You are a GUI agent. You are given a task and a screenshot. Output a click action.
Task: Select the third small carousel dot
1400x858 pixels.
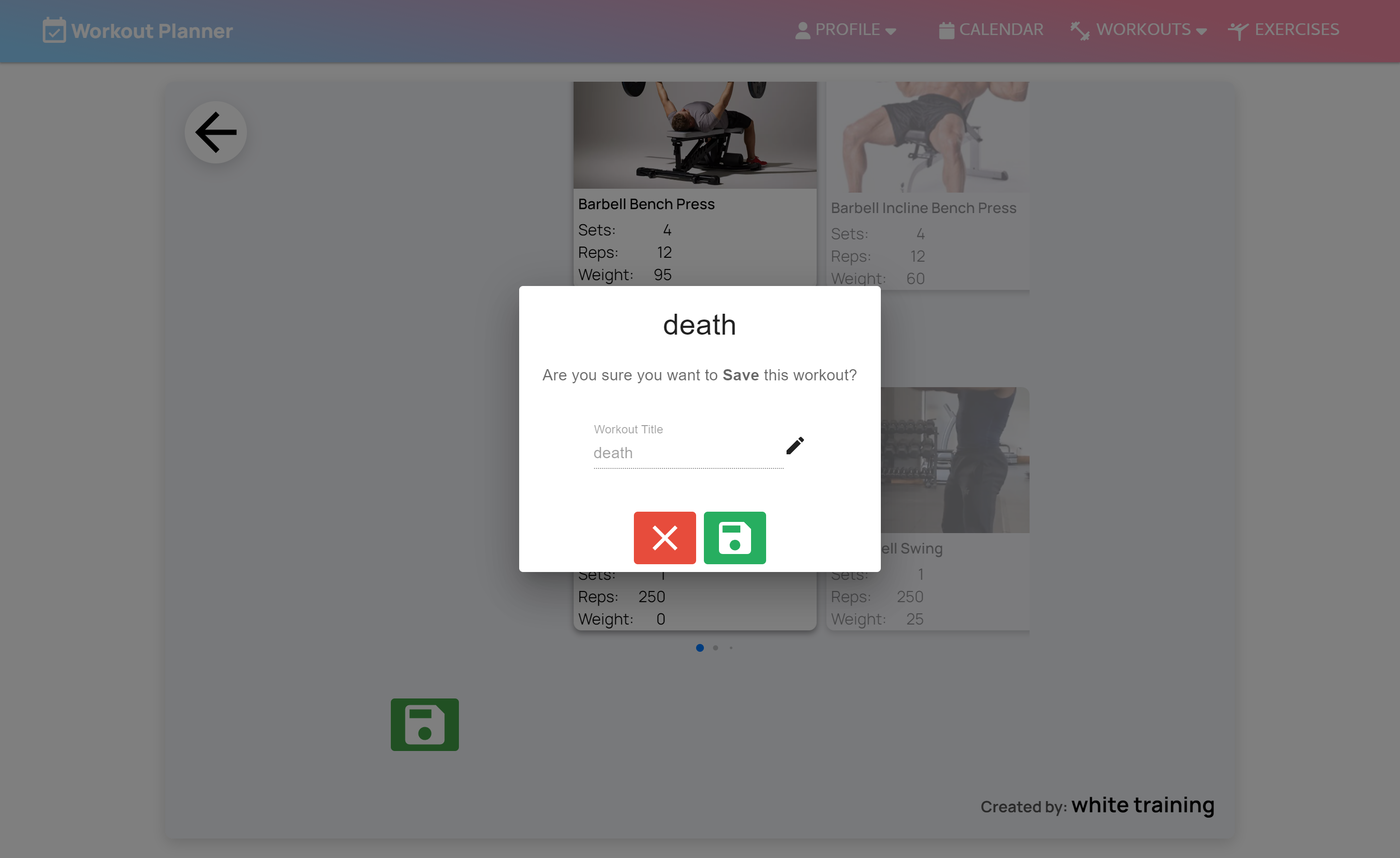(731, 647)
